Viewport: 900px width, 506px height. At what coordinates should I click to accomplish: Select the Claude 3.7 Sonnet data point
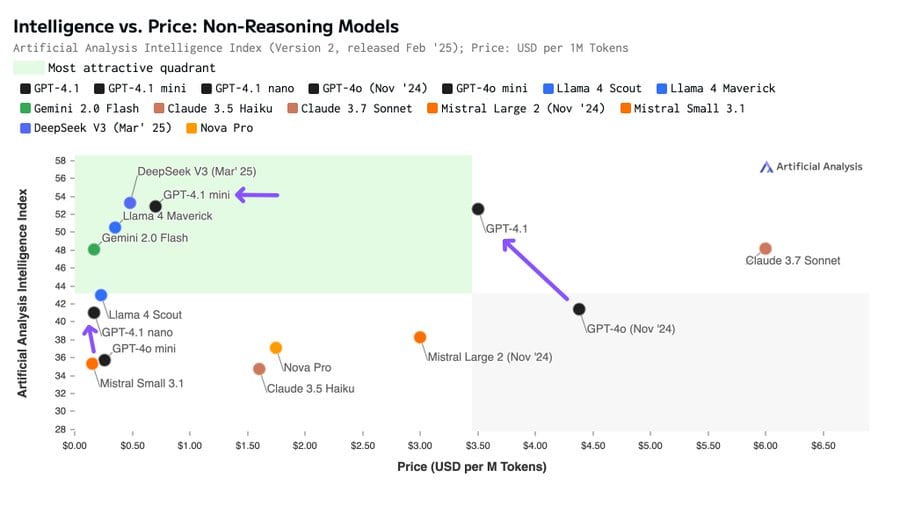(765, 248)
